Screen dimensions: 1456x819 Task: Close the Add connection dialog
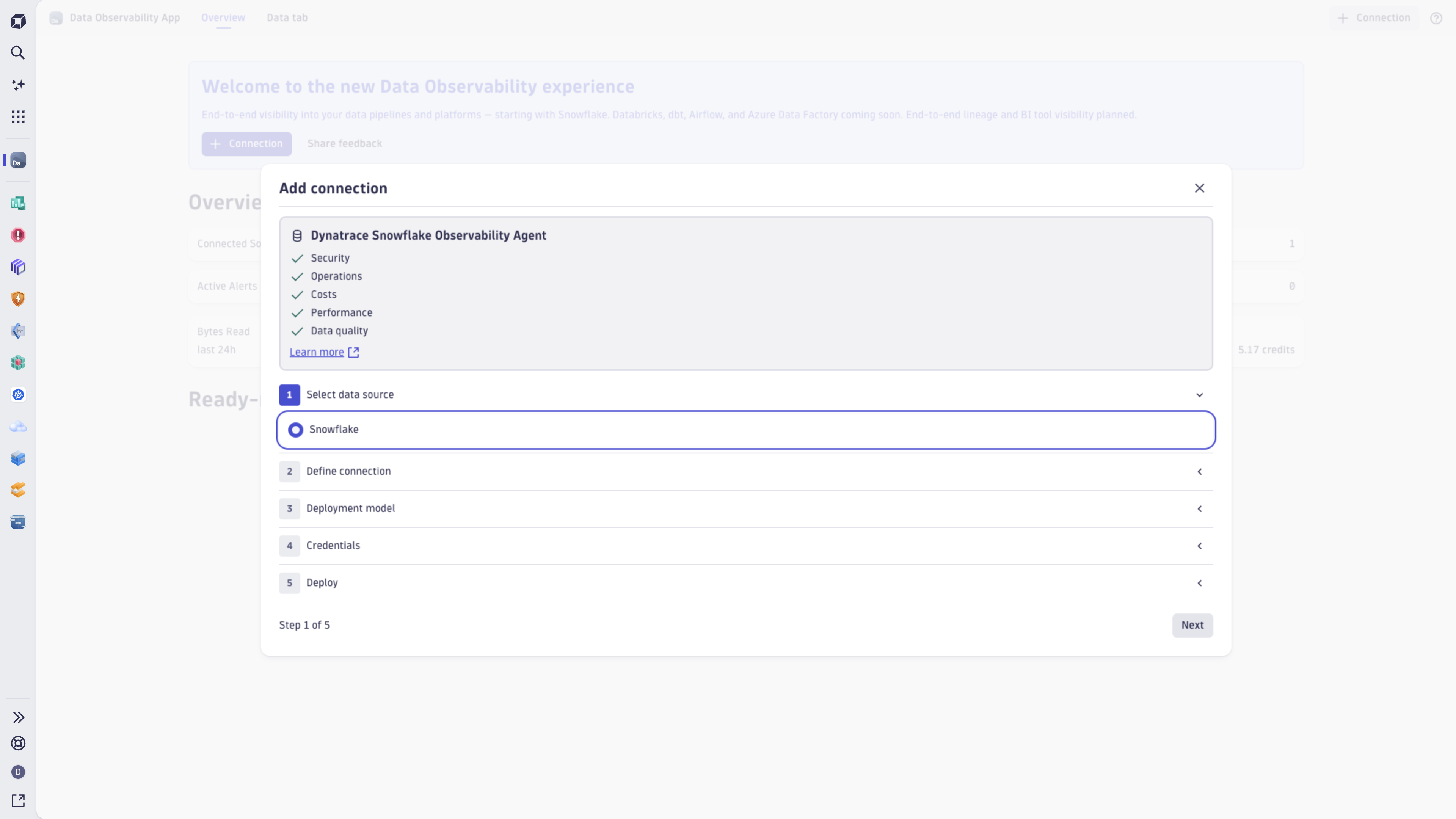(1199, 188)
